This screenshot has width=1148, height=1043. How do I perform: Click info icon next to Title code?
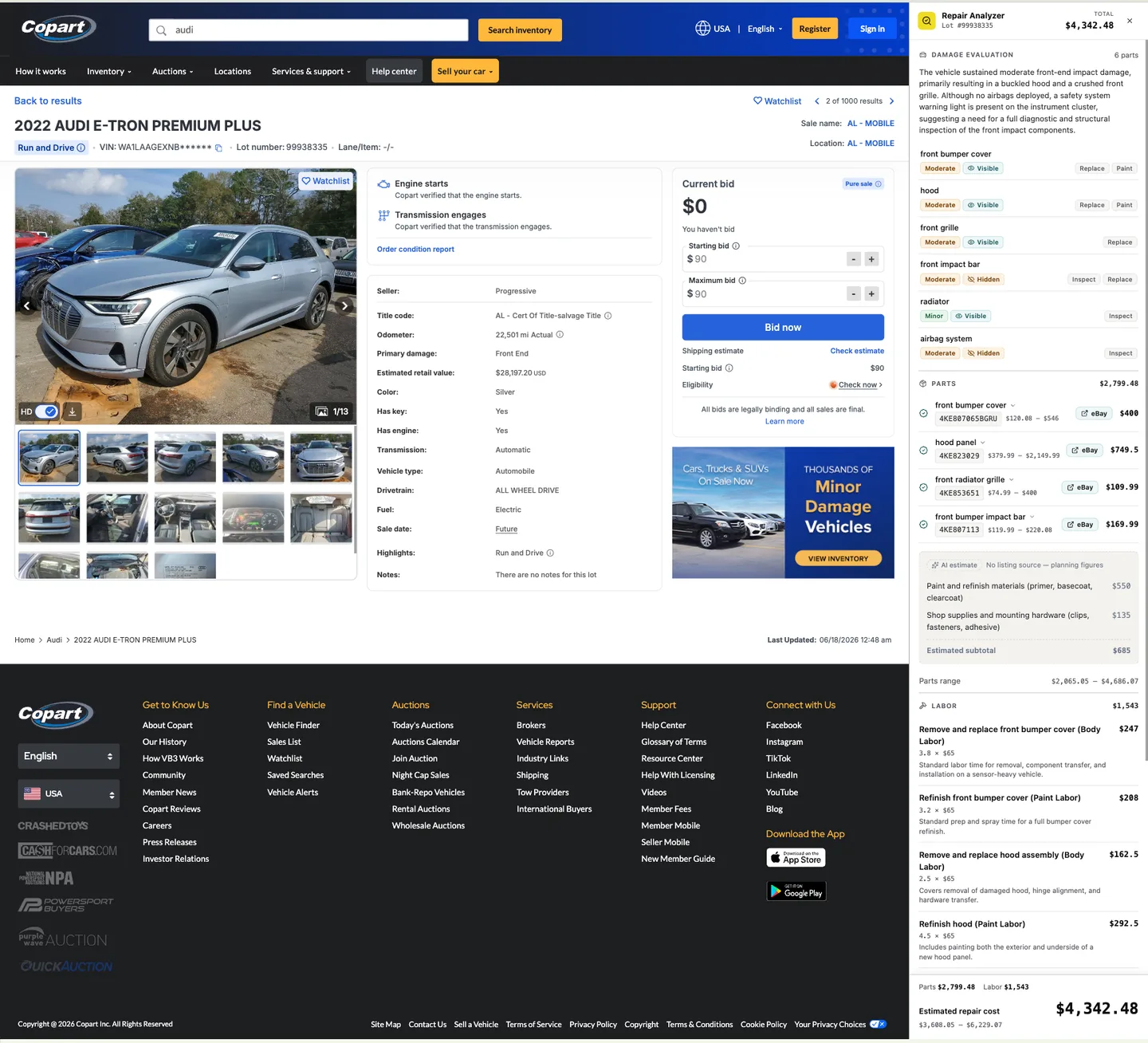pyautogui.click(x=608, y=316)
